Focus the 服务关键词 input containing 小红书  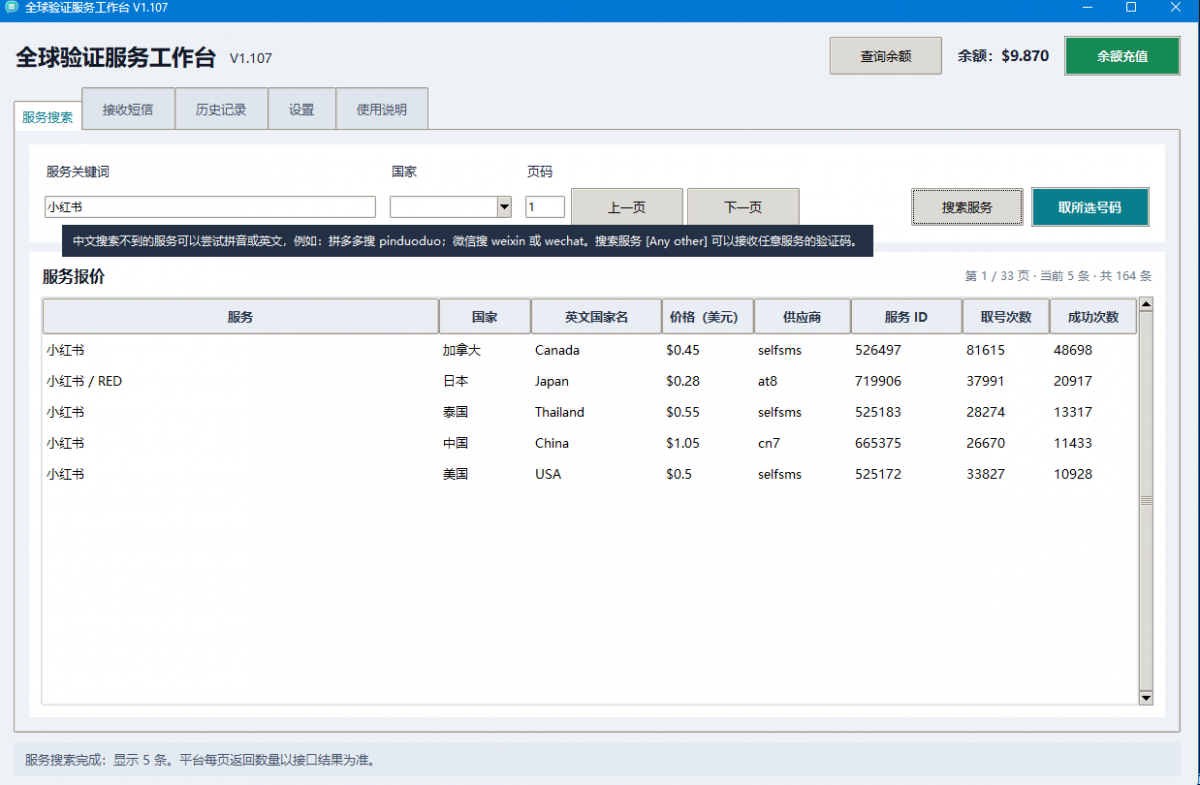pos(210,207)
